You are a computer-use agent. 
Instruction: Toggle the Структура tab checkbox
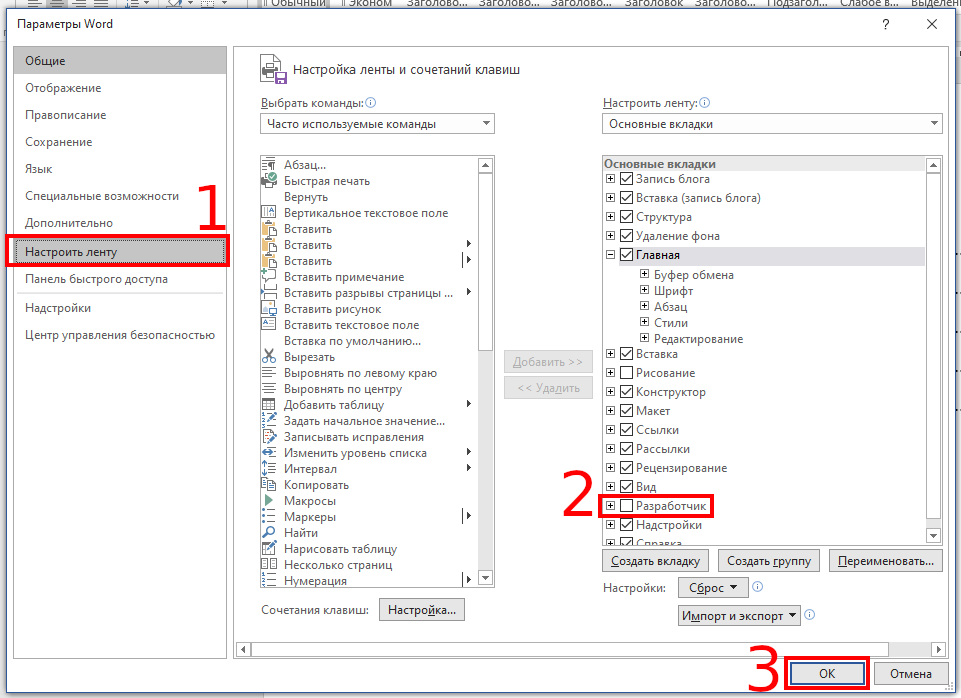point(626,216)
